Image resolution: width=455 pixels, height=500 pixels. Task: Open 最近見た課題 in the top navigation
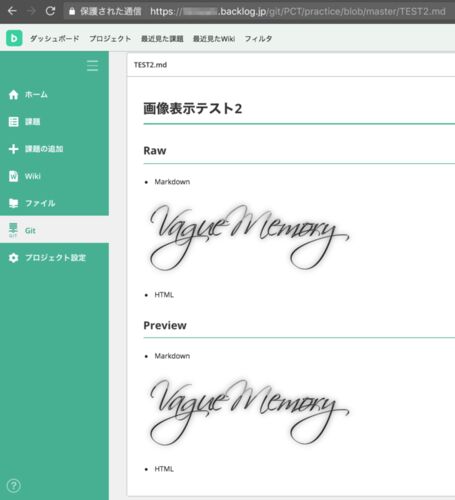[162, 39]
